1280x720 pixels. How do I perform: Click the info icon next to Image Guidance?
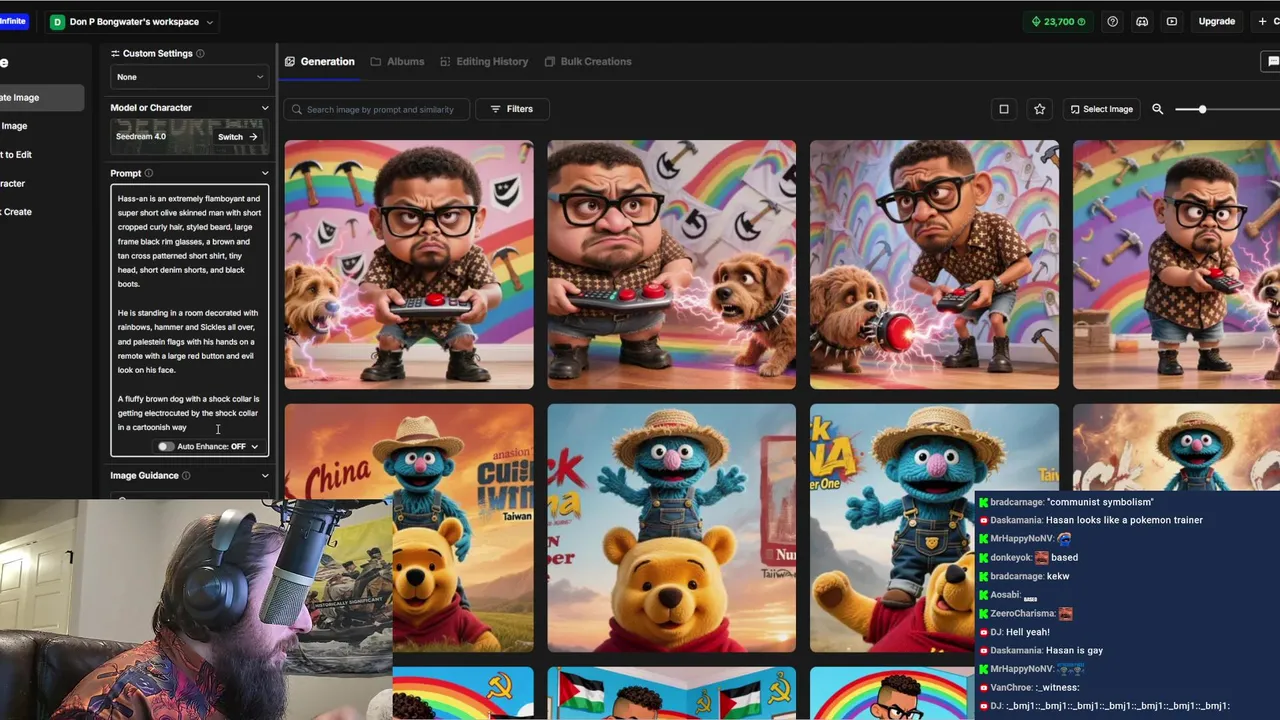point(186,475)
